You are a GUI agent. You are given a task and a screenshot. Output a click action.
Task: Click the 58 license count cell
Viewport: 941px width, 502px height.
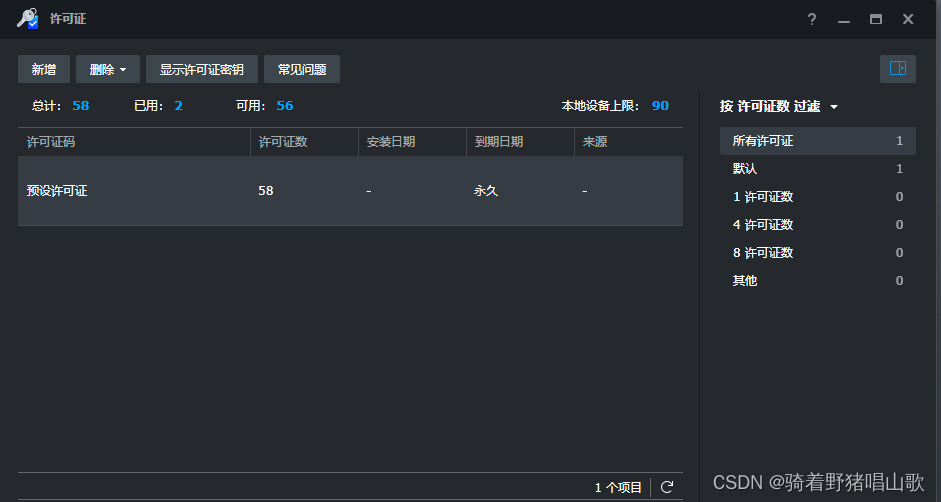coord(266,191)
